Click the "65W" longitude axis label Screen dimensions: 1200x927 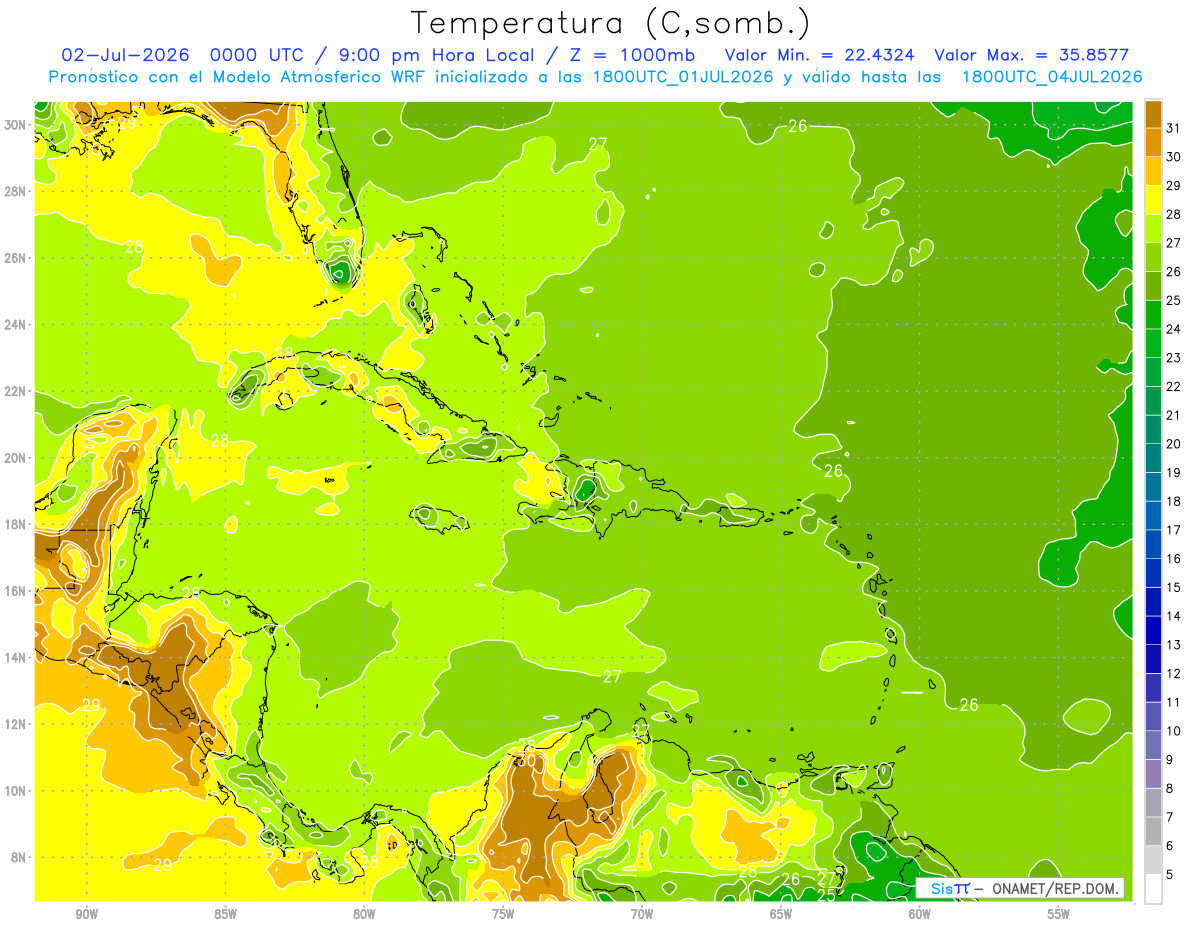781,914
